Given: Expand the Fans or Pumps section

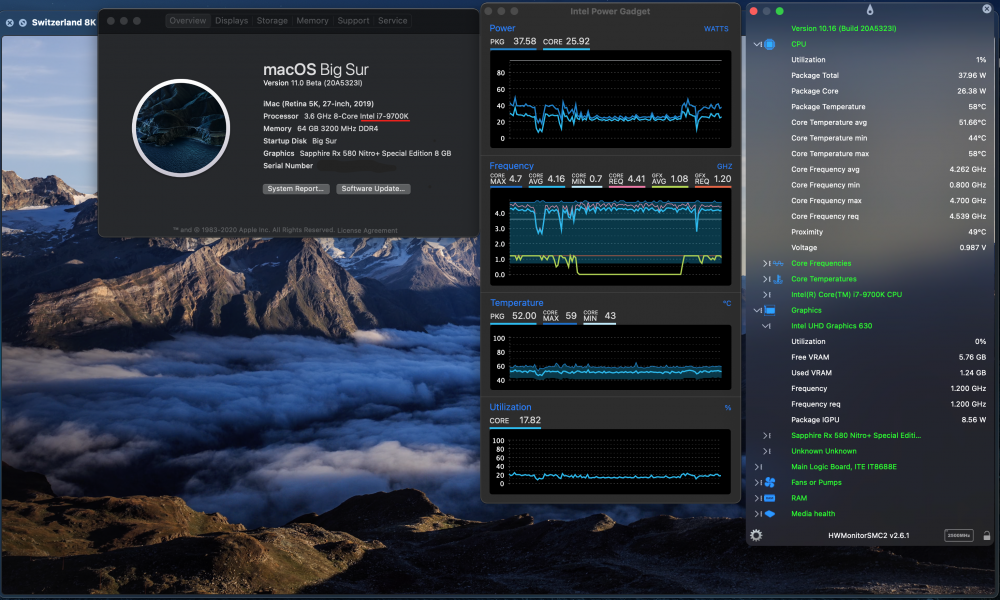Looking at the screenshot, I should 758,483.
